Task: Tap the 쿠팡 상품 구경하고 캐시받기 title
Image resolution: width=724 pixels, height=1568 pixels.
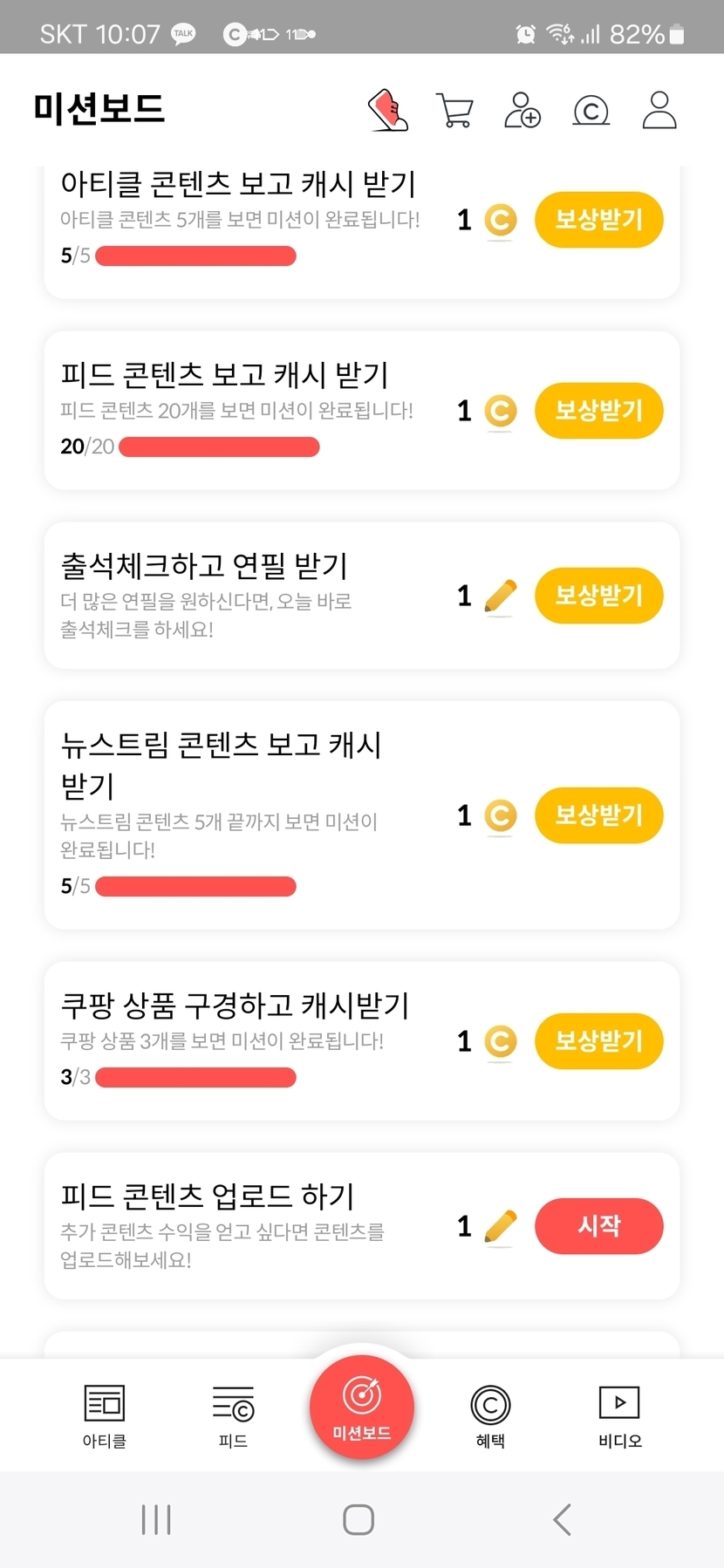Action: pos(235,1006)
